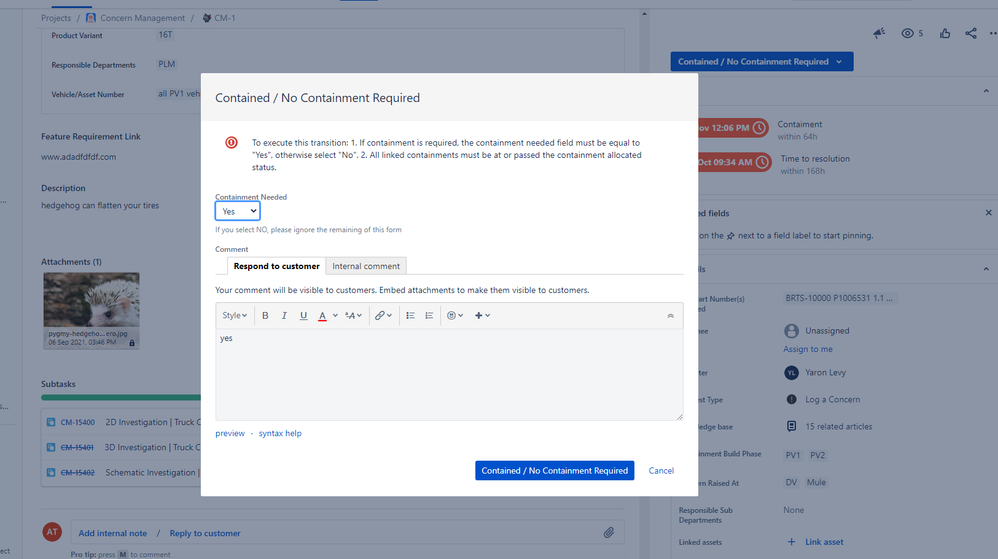Open subtask CM-15400
The height and width of the screenshot is (559, 998).
[78, 422]
